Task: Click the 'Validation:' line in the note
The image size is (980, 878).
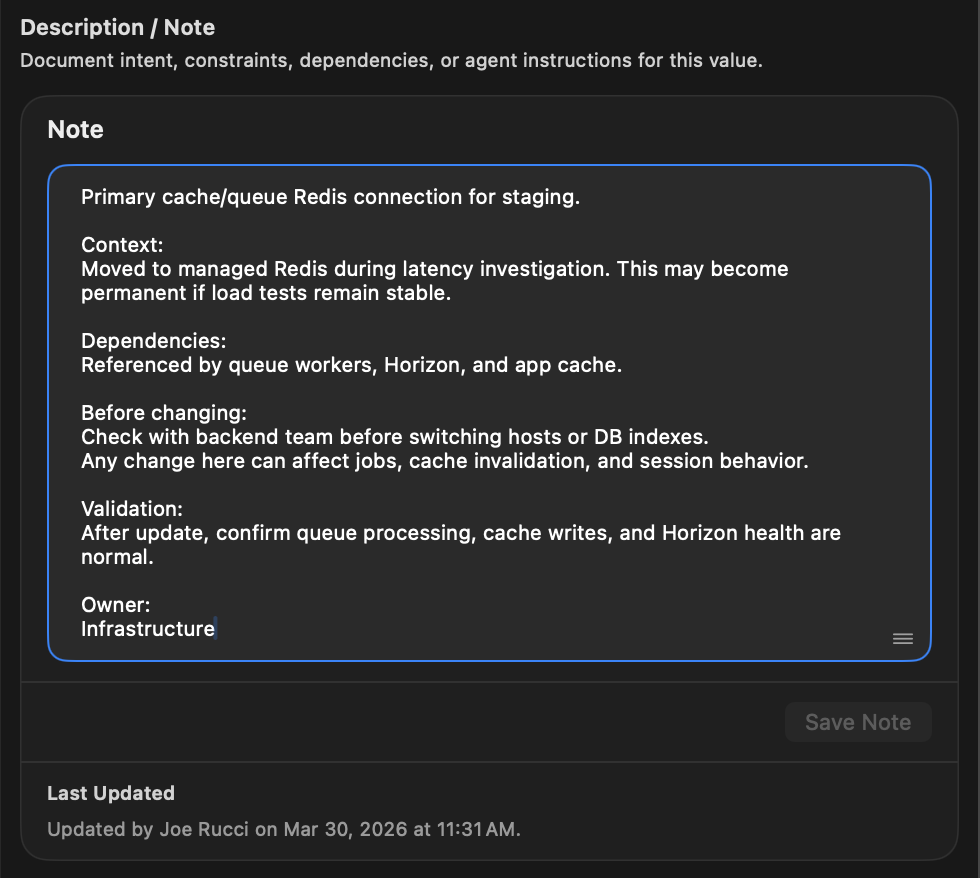Action: [x=131, y=509]
